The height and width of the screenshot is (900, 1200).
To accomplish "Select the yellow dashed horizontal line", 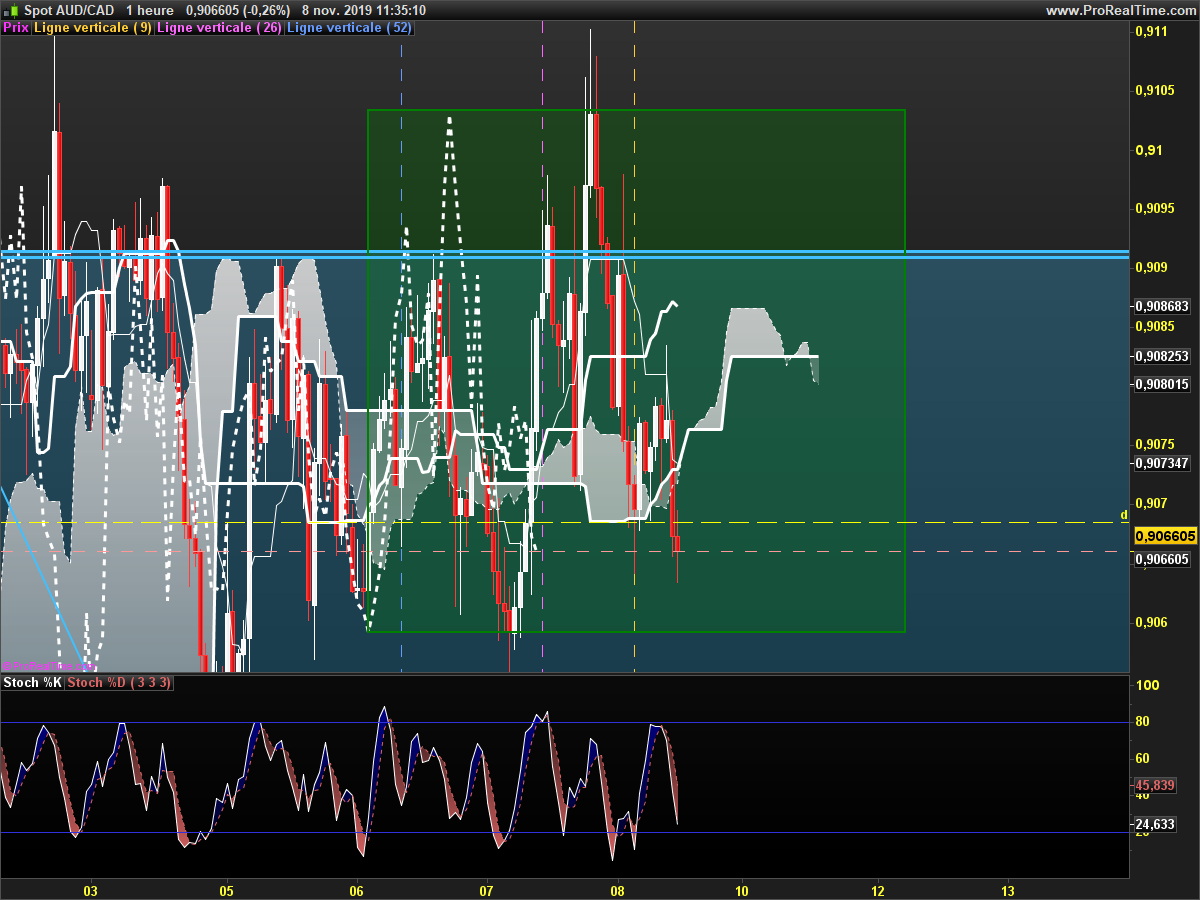I will coord(565,523).
